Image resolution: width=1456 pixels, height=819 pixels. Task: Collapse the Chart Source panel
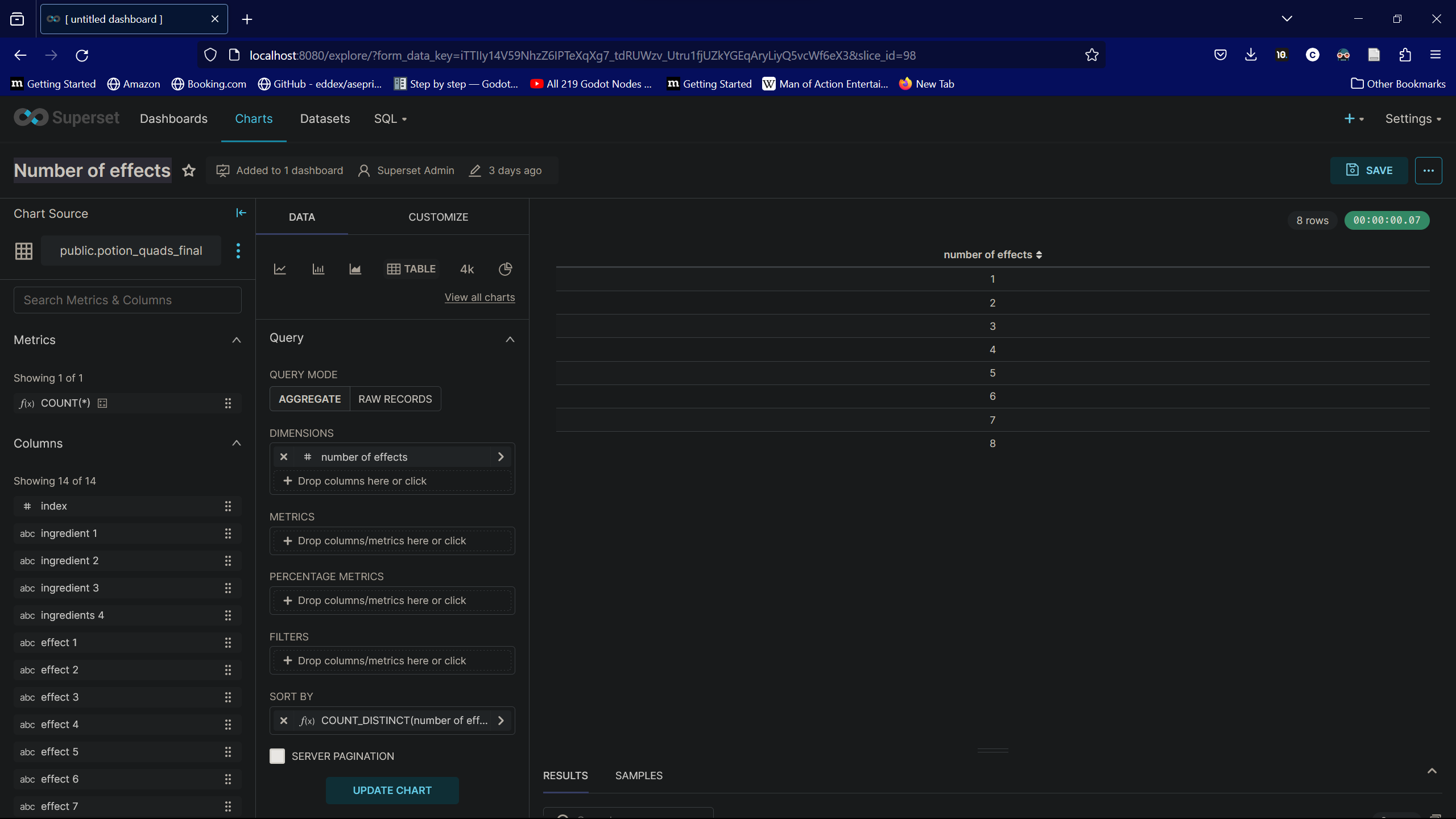[x=241, y=213]
